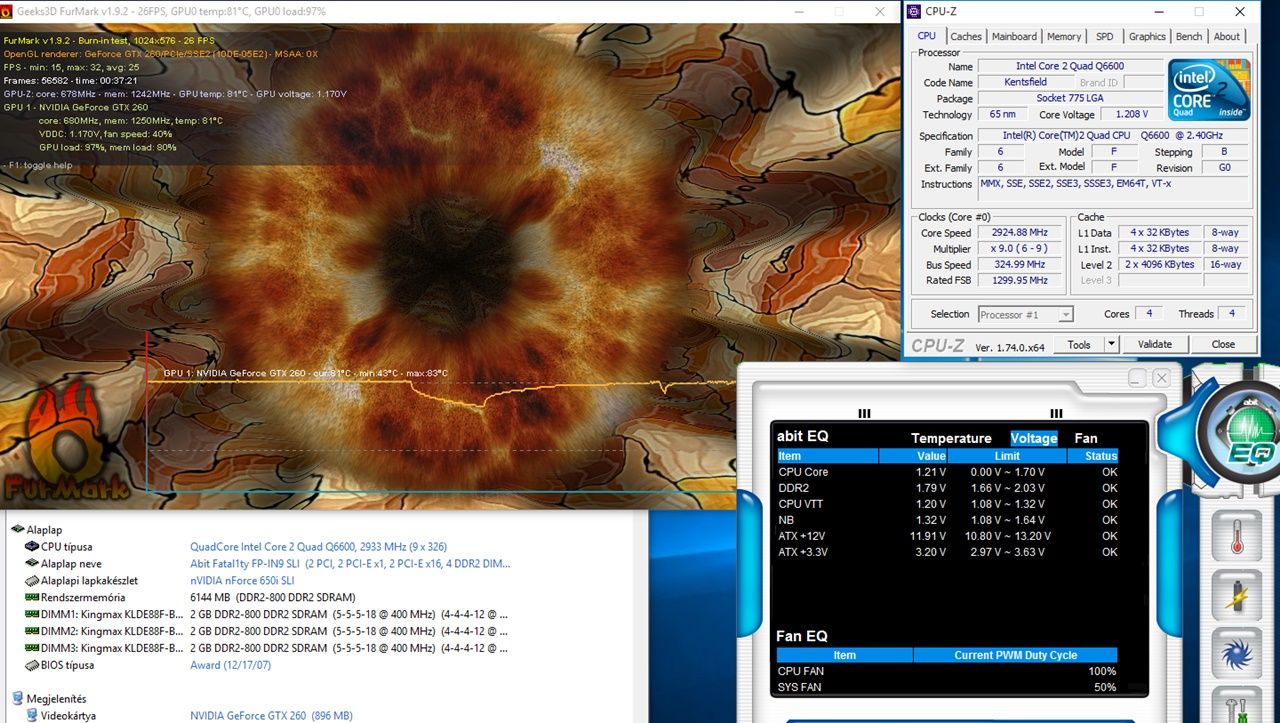Click the F1: toggle help text in FurMark
This screenshot has width=1280, height=723.
coord(38,165)
